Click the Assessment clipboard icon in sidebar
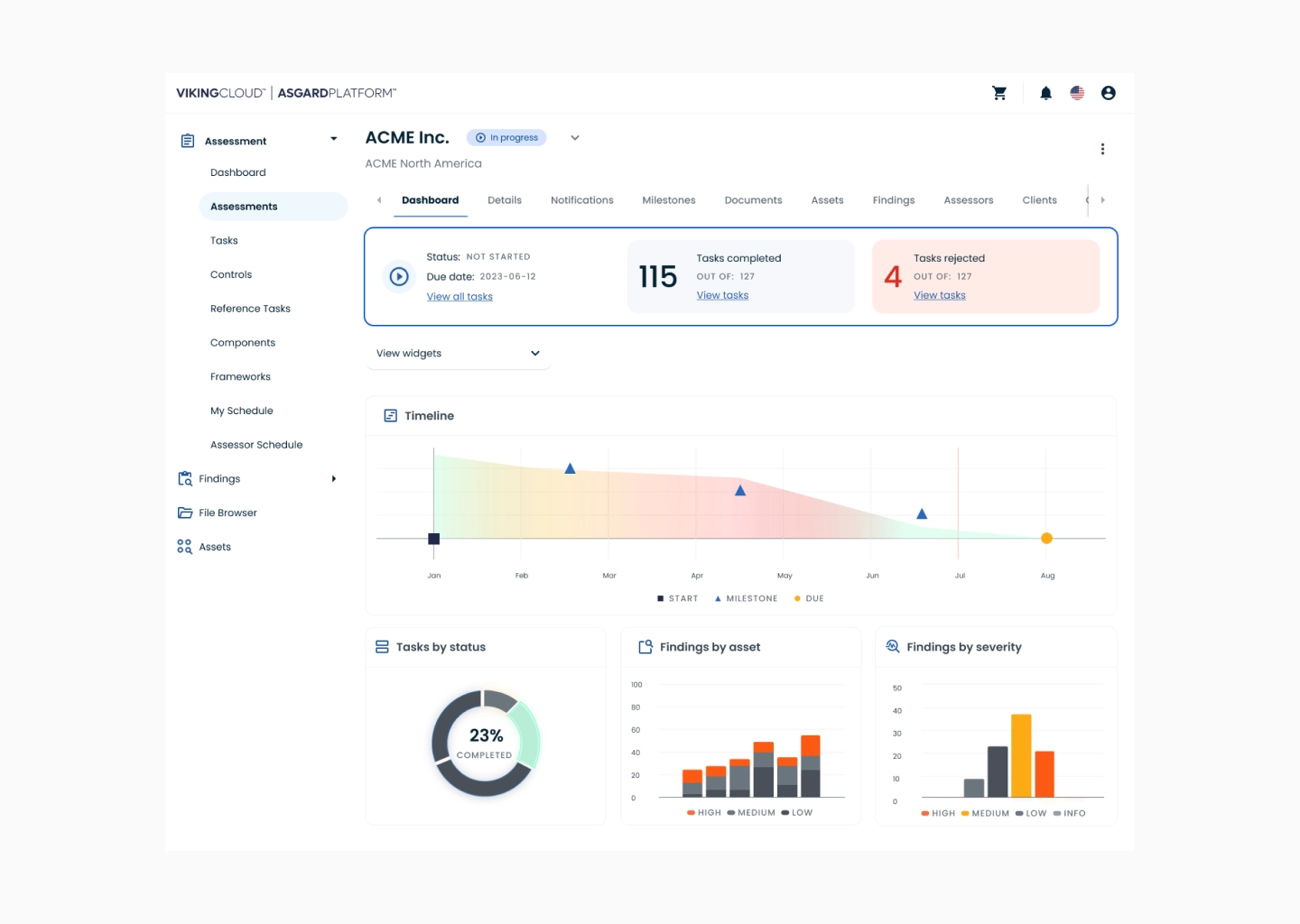The height and width of the screenshot is (924, 1300). pos(188,141)
